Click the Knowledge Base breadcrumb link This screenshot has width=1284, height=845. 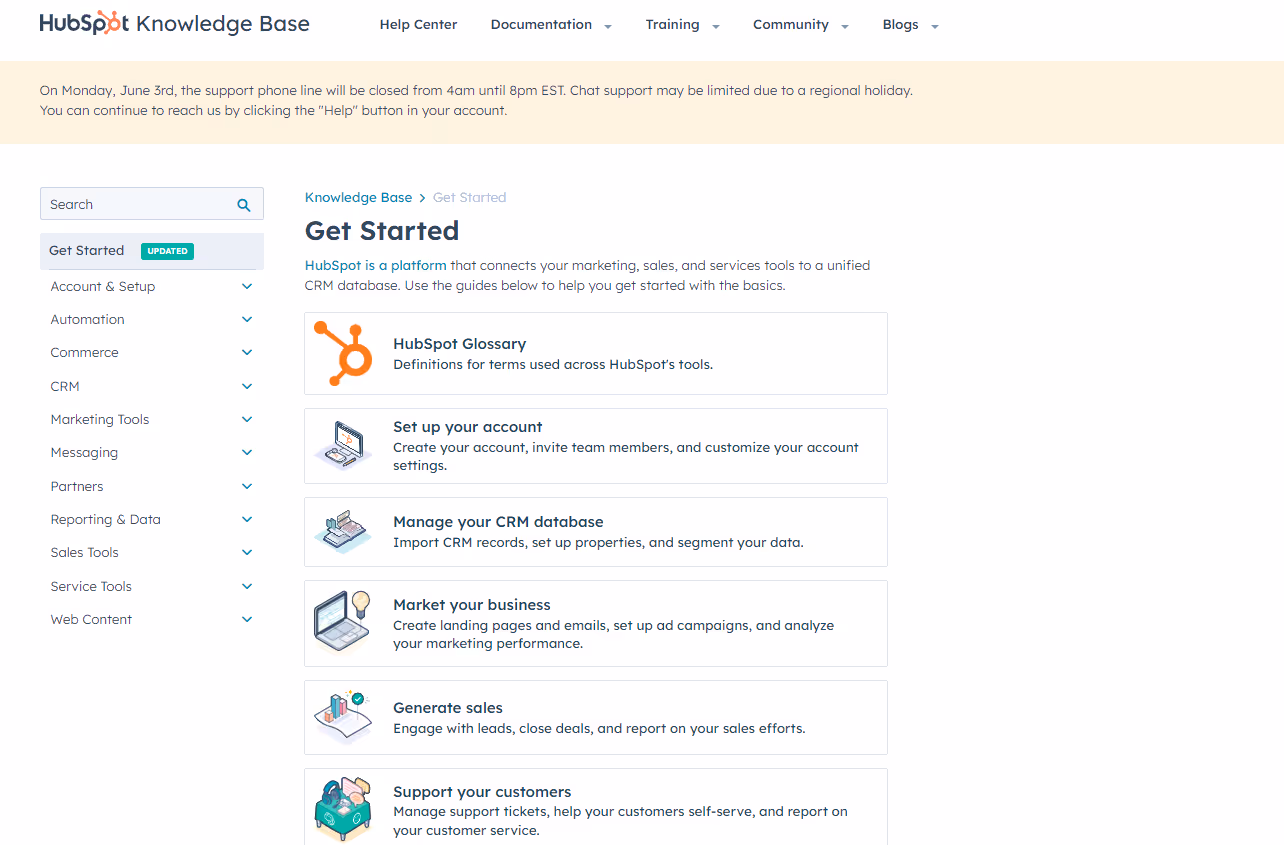tap(358, 197)
